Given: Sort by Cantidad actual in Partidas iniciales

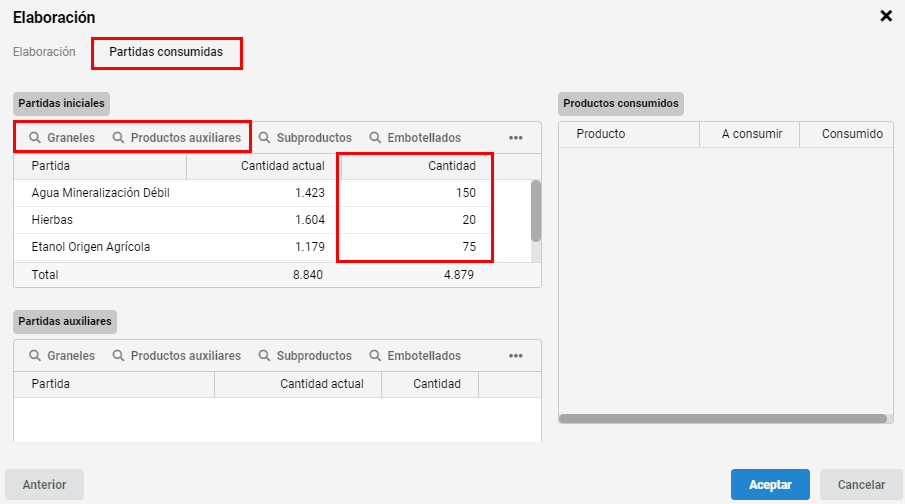Looking at the screenshot, I should pos(264,166).
